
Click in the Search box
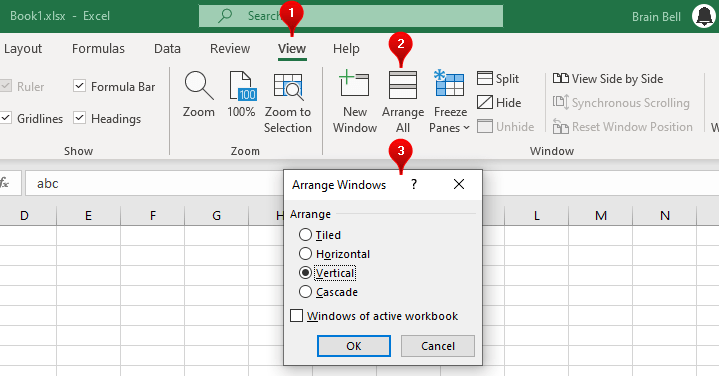[x=351, y=16]
